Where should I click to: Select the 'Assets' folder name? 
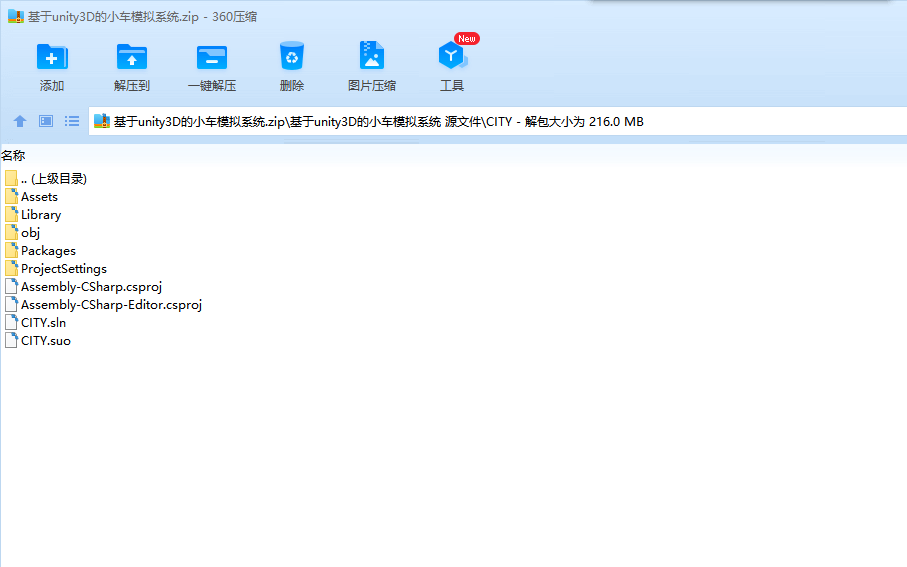[39, 197]
